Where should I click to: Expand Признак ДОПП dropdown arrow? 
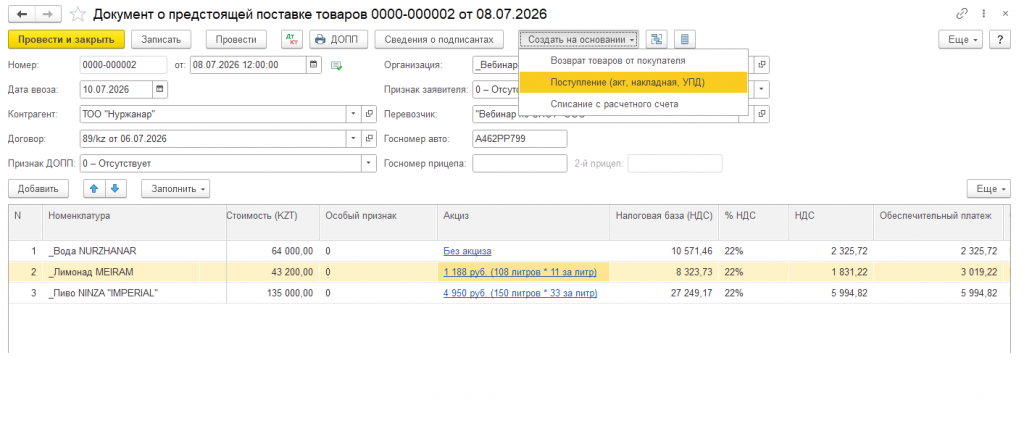pos(369,163)
